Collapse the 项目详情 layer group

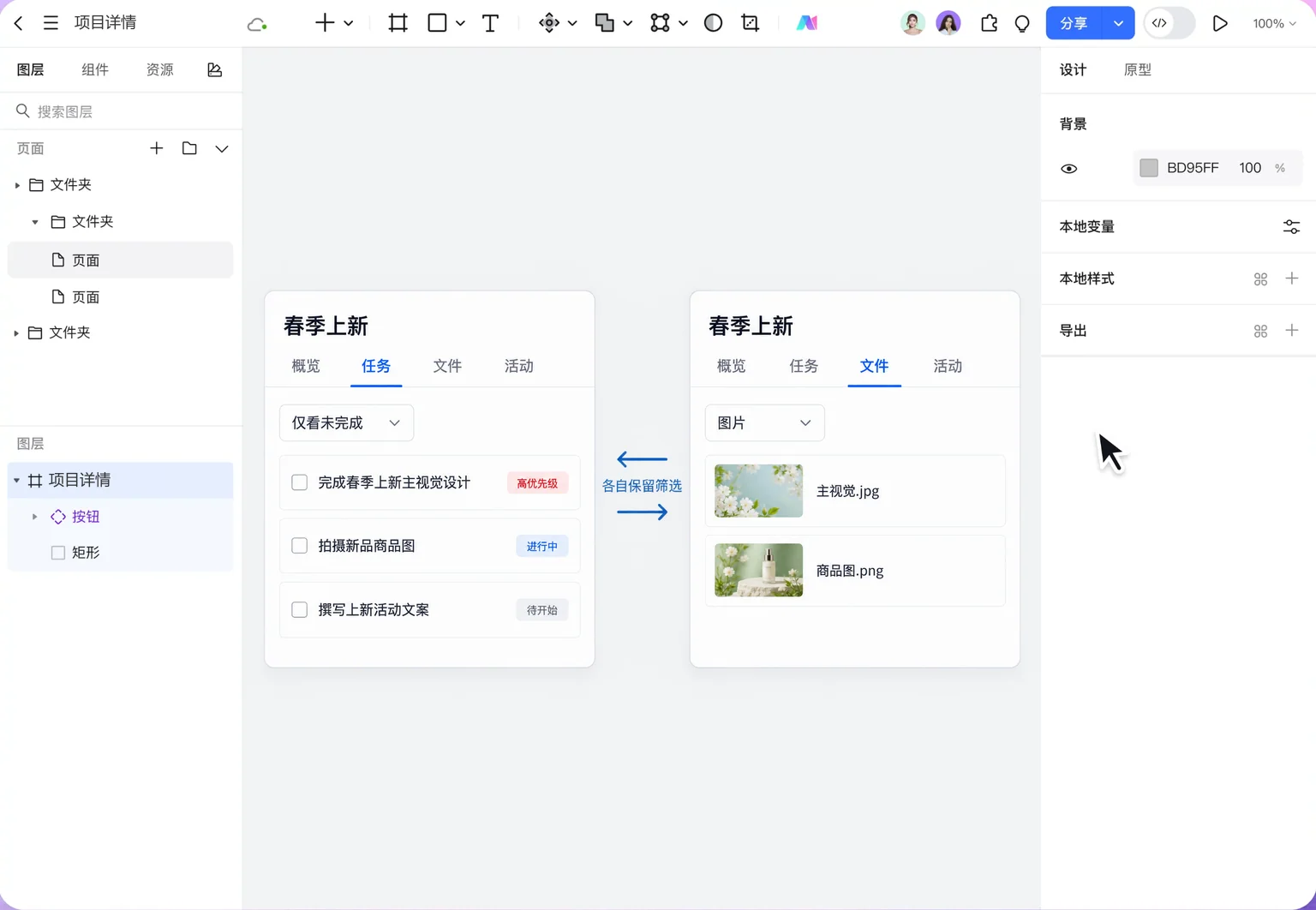tap(16, 481)
